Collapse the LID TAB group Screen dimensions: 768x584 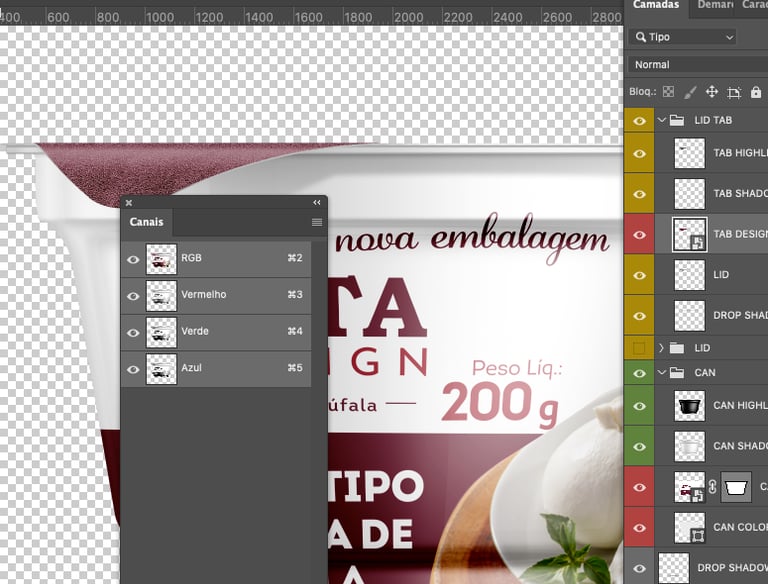point(661,120)
